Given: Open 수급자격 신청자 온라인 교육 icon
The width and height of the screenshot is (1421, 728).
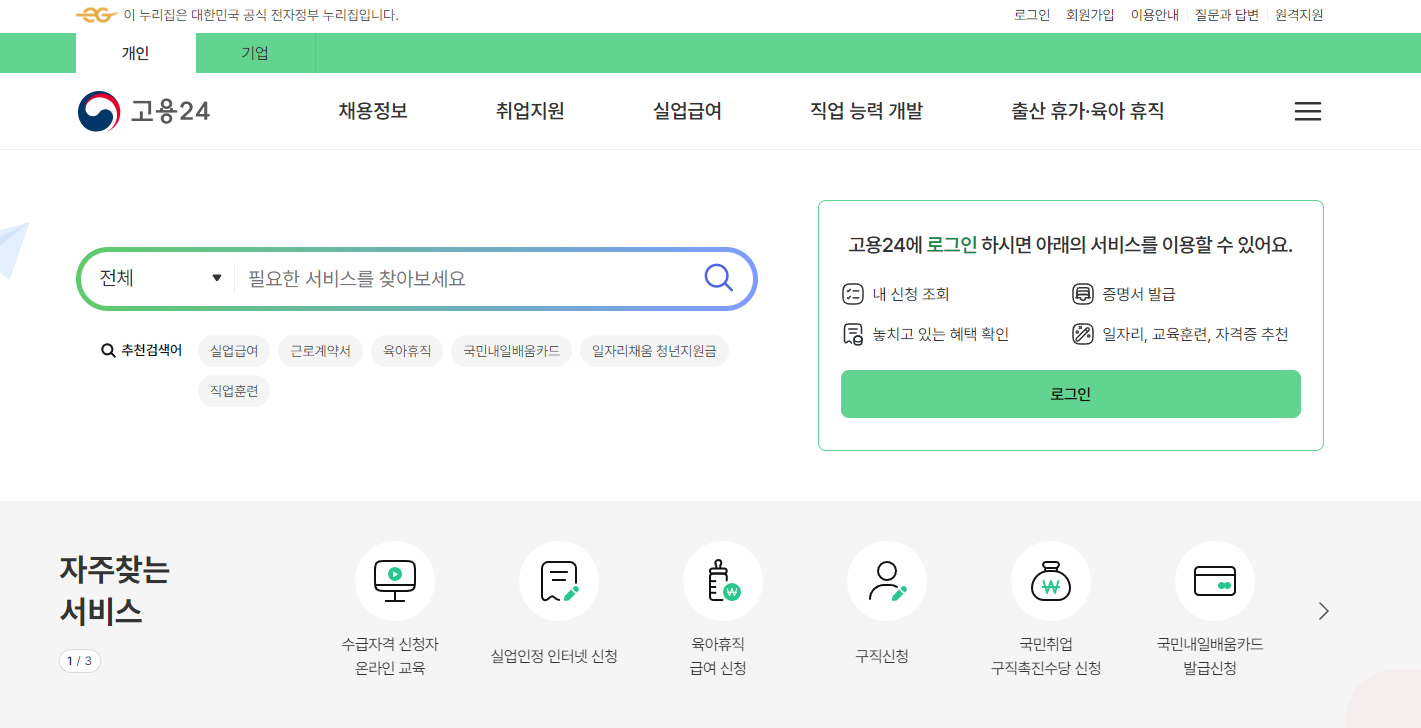Looking at the screenshot, I should click(x=394, y=581).
